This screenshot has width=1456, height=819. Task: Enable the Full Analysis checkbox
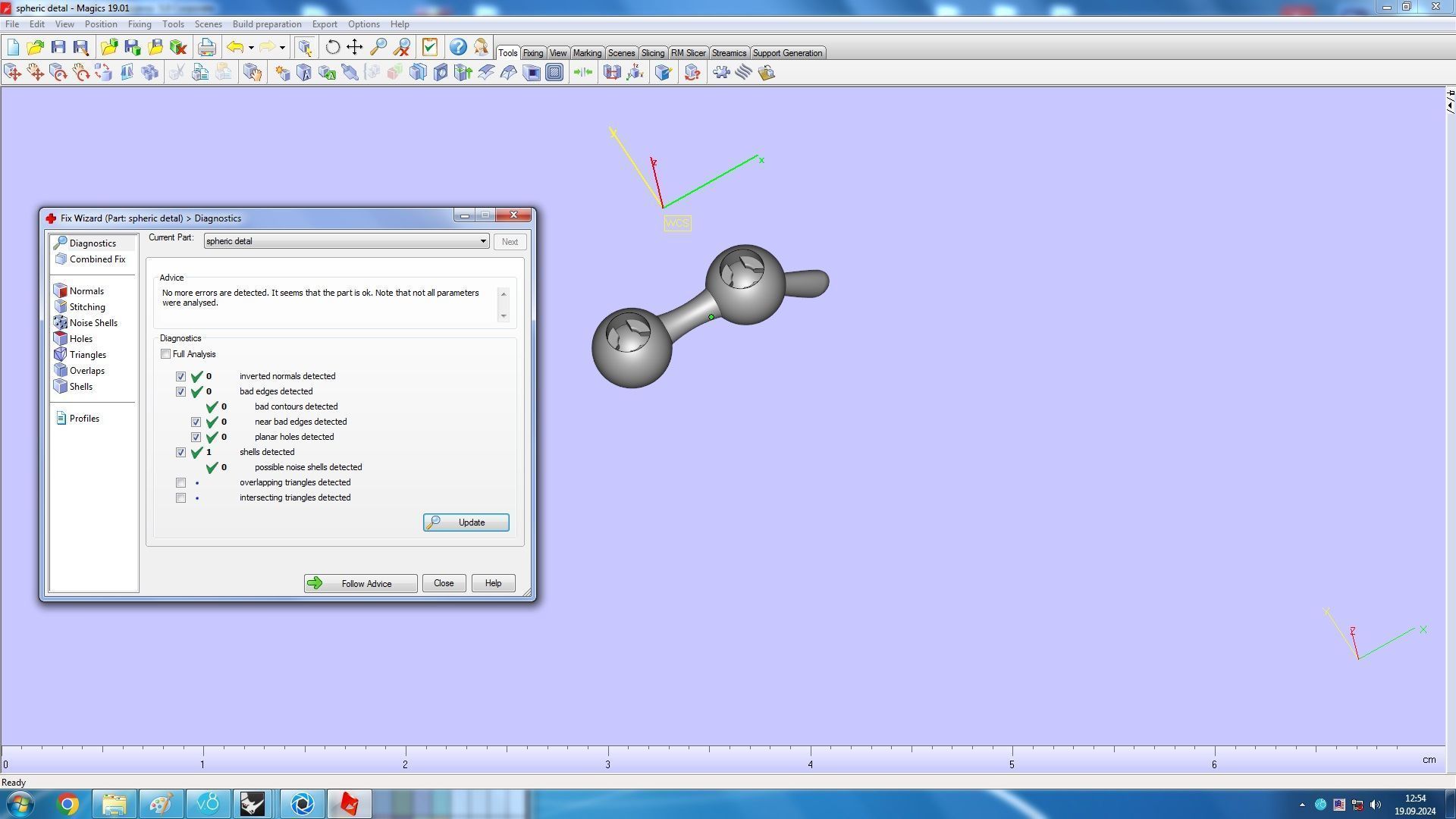tap(166, 354)
